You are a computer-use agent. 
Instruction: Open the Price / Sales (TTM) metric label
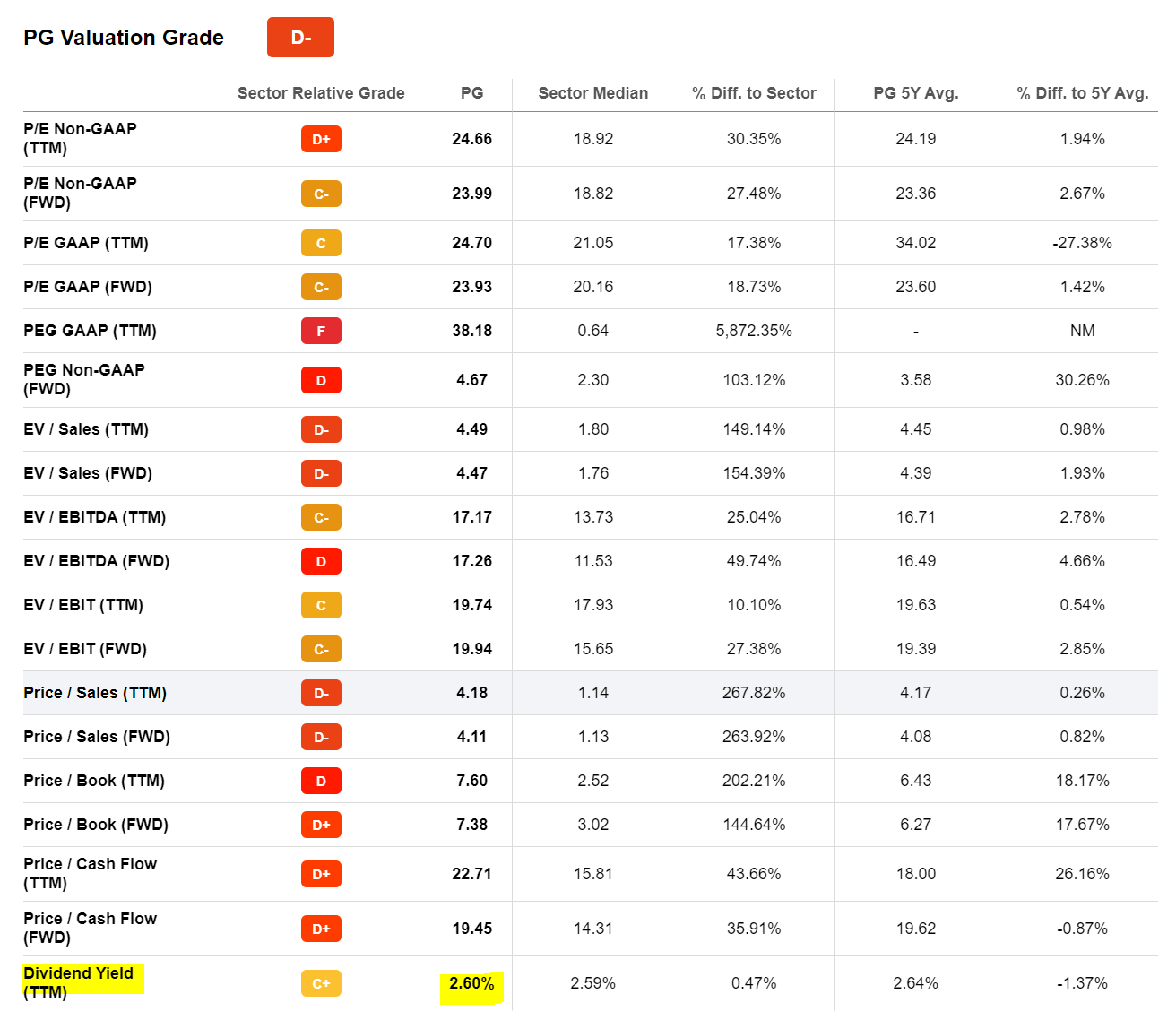tap(95, 693)
